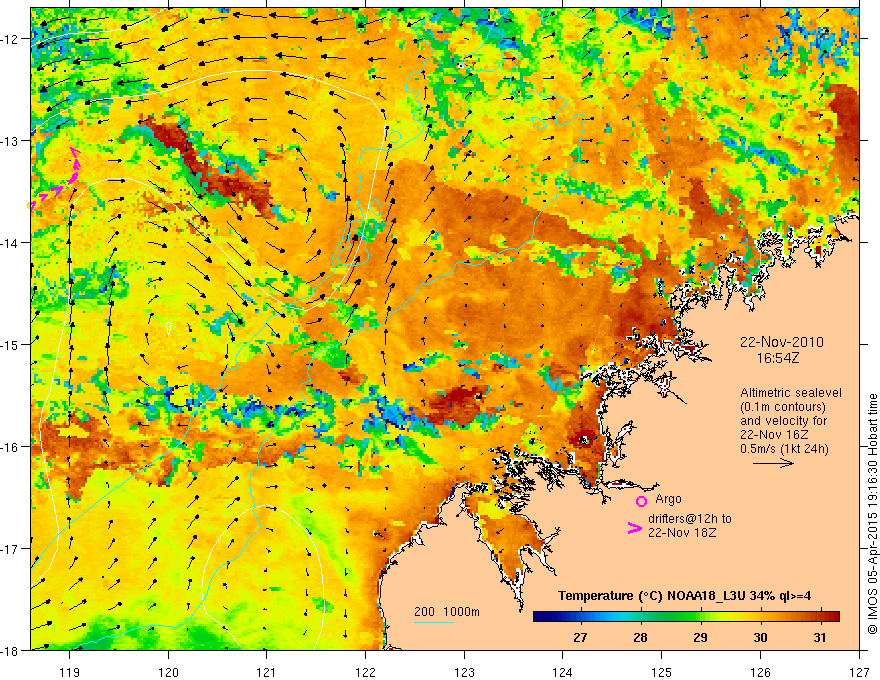The height and width of the screenshot is (680, 880).
Task: Click the '200 1000m' bathymetry label
Action: pyautogui.click(x=447, y=612)
